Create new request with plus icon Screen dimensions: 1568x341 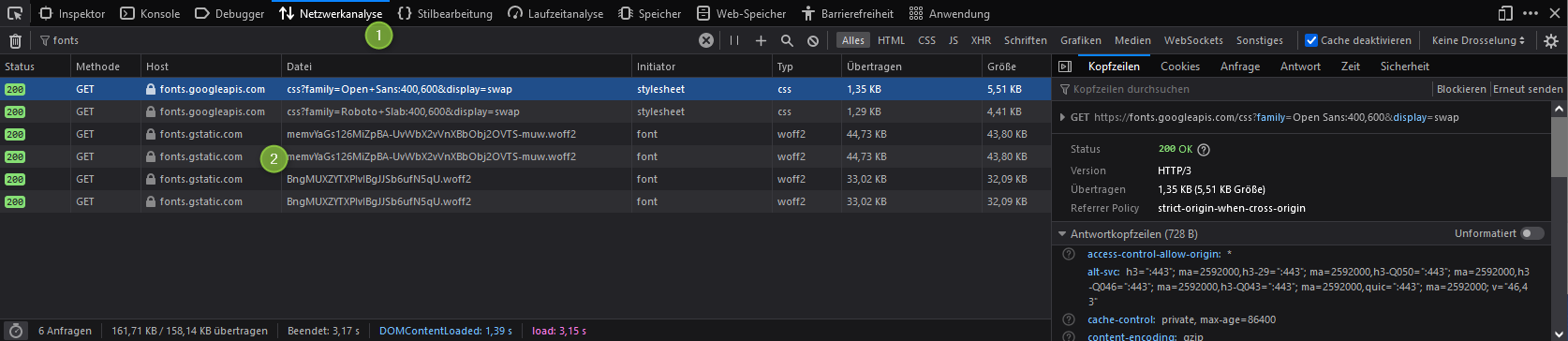[761, 40]
